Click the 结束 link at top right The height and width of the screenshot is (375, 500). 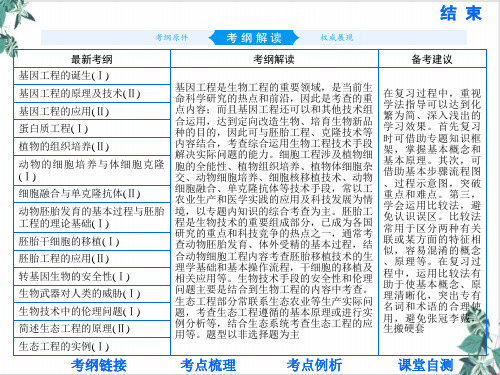[x=461, y=14]
